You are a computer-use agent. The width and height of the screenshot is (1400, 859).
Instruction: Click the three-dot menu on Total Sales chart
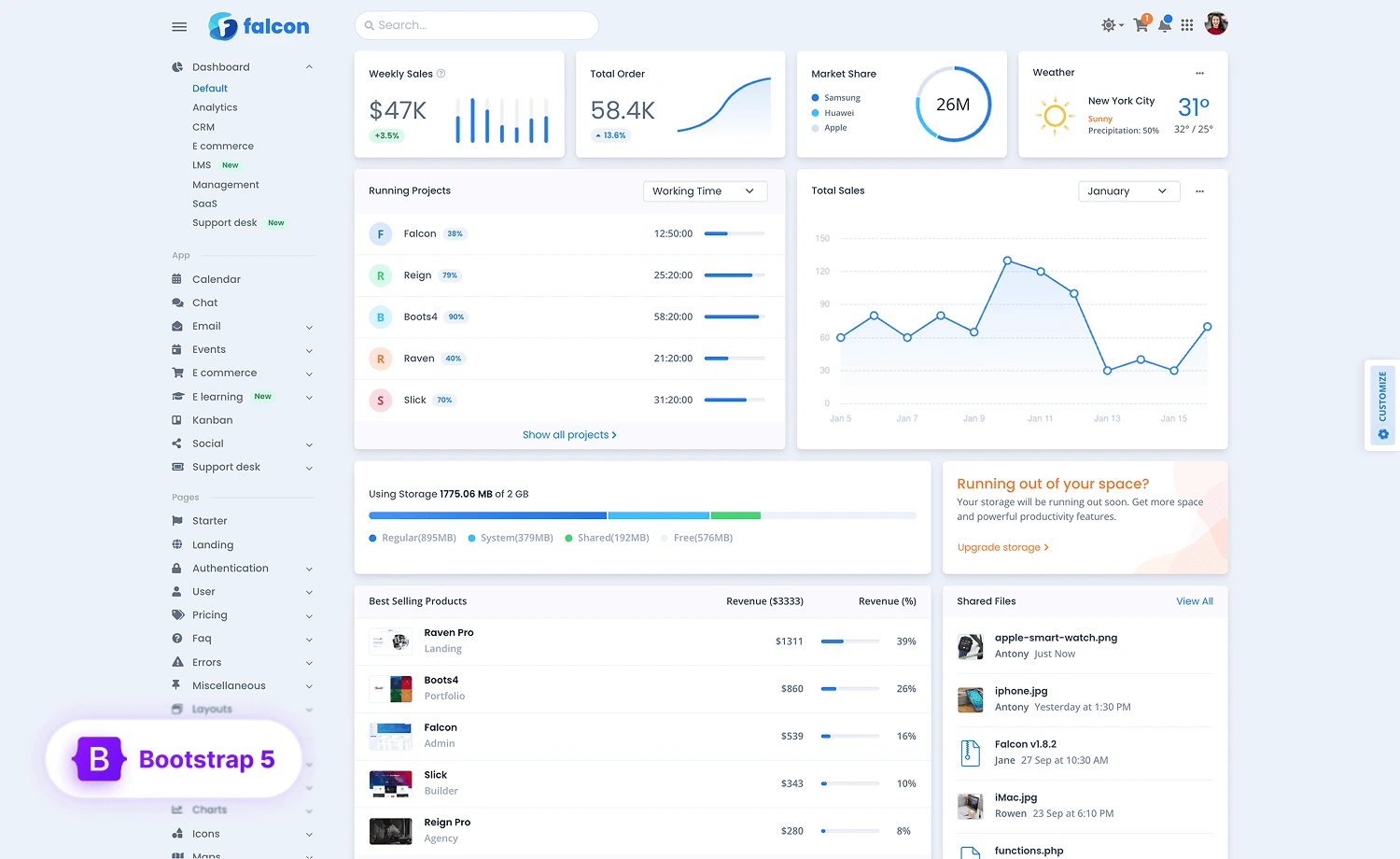coord(1200,190)
